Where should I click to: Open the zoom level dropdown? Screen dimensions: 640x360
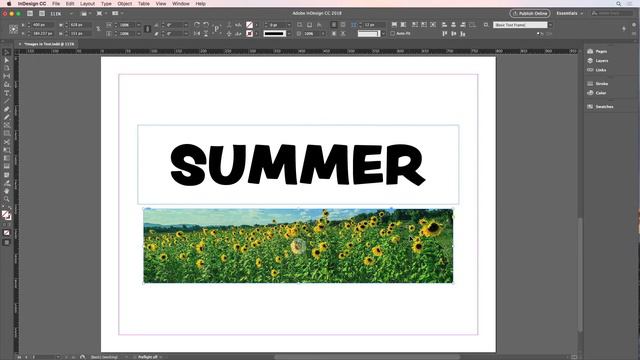pyautogui.click(x=71, y=13)
